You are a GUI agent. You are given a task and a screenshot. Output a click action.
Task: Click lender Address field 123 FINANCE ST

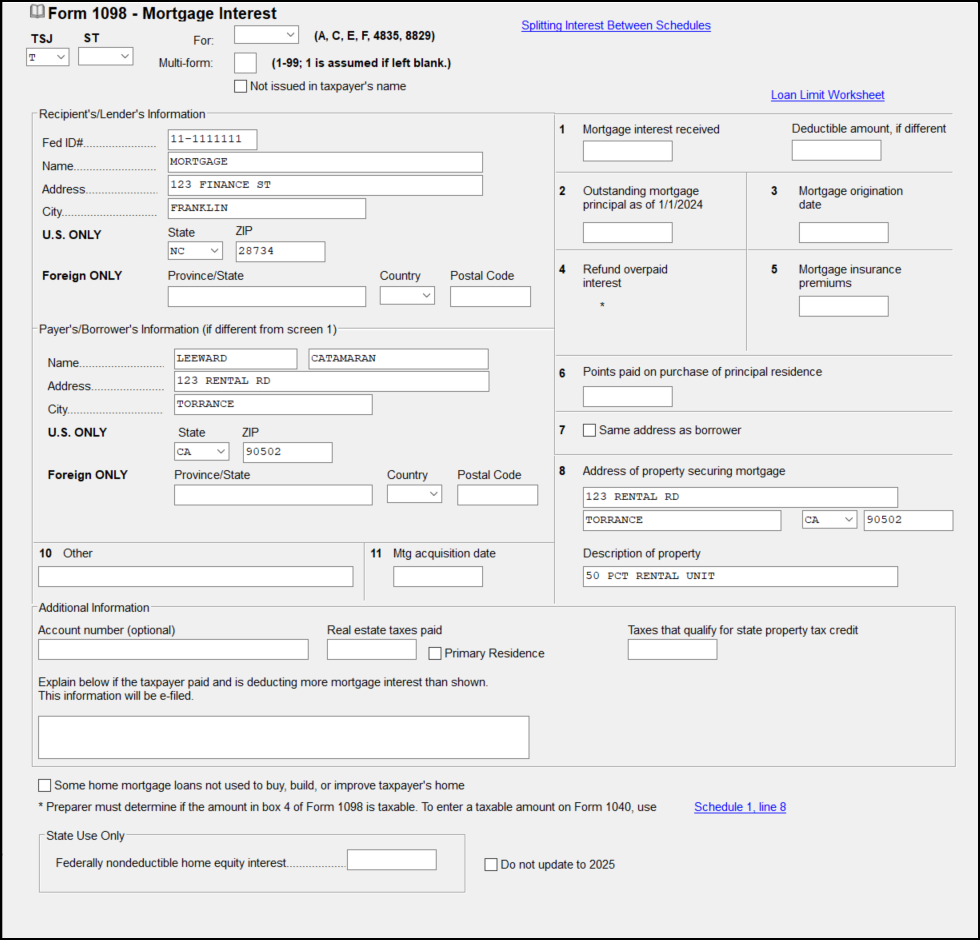[325, 186]
